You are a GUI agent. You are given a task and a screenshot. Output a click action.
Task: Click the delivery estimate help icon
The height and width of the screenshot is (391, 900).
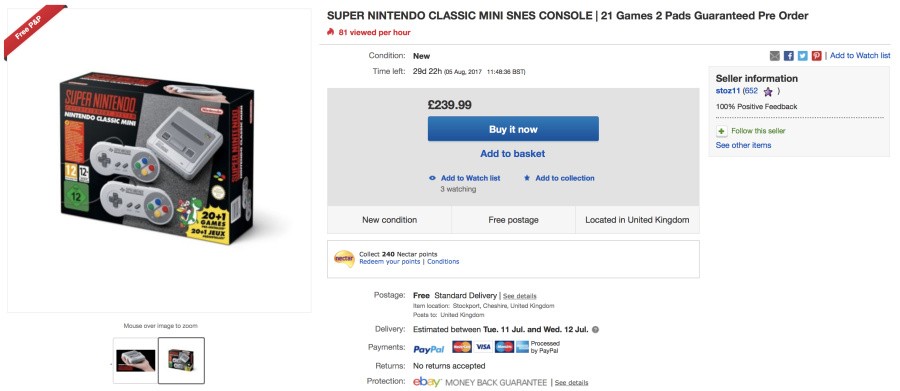tap(595, 330)
